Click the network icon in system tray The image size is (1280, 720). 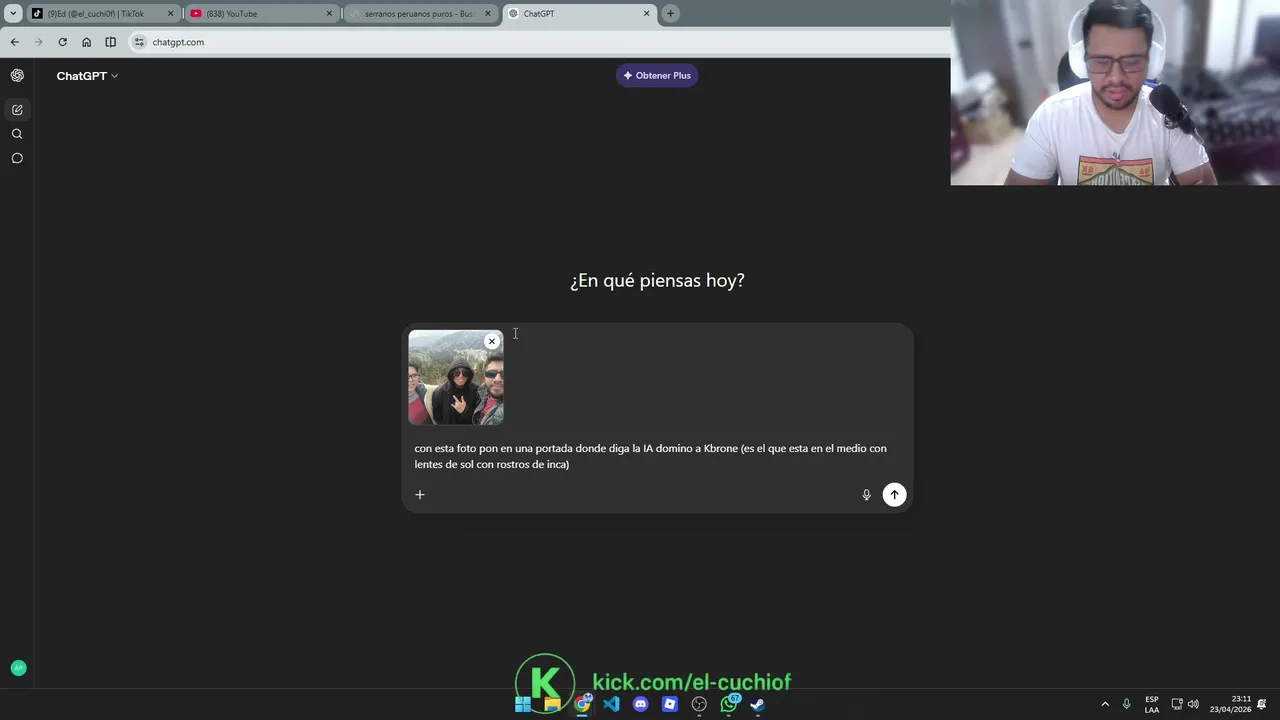coord(1177,704)
